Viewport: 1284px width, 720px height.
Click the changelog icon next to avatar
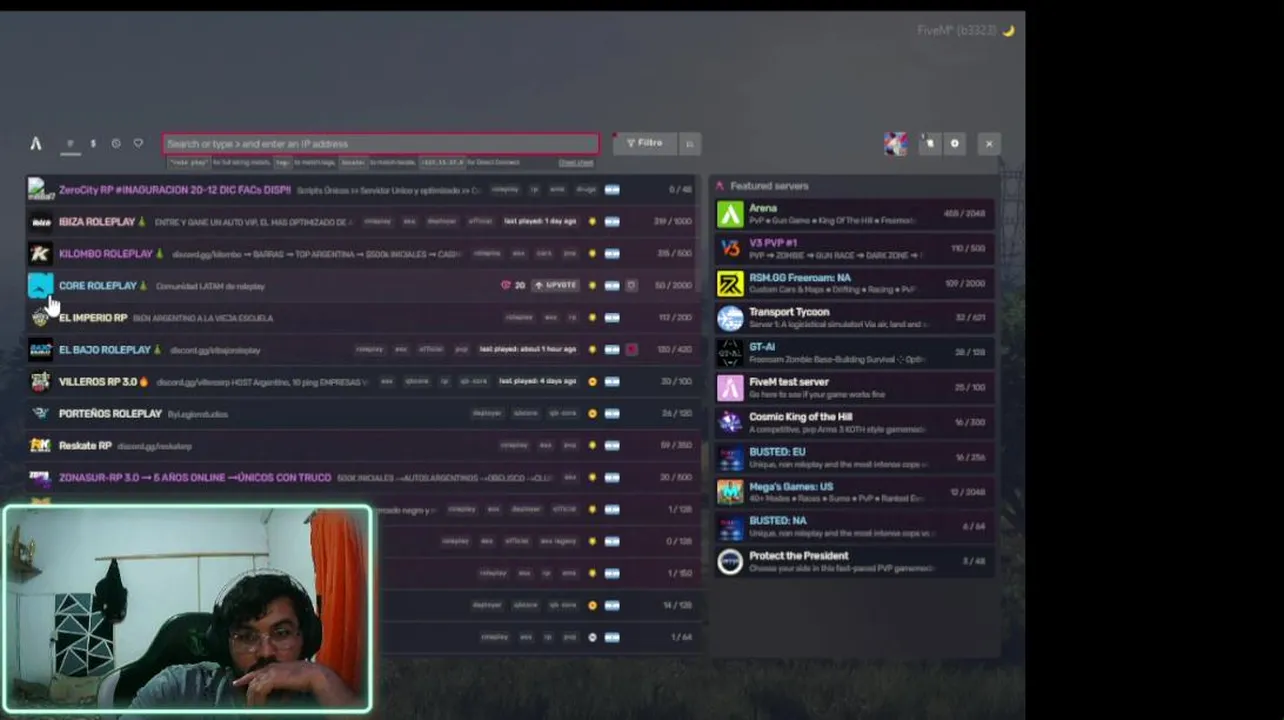(x=929, y=144)
